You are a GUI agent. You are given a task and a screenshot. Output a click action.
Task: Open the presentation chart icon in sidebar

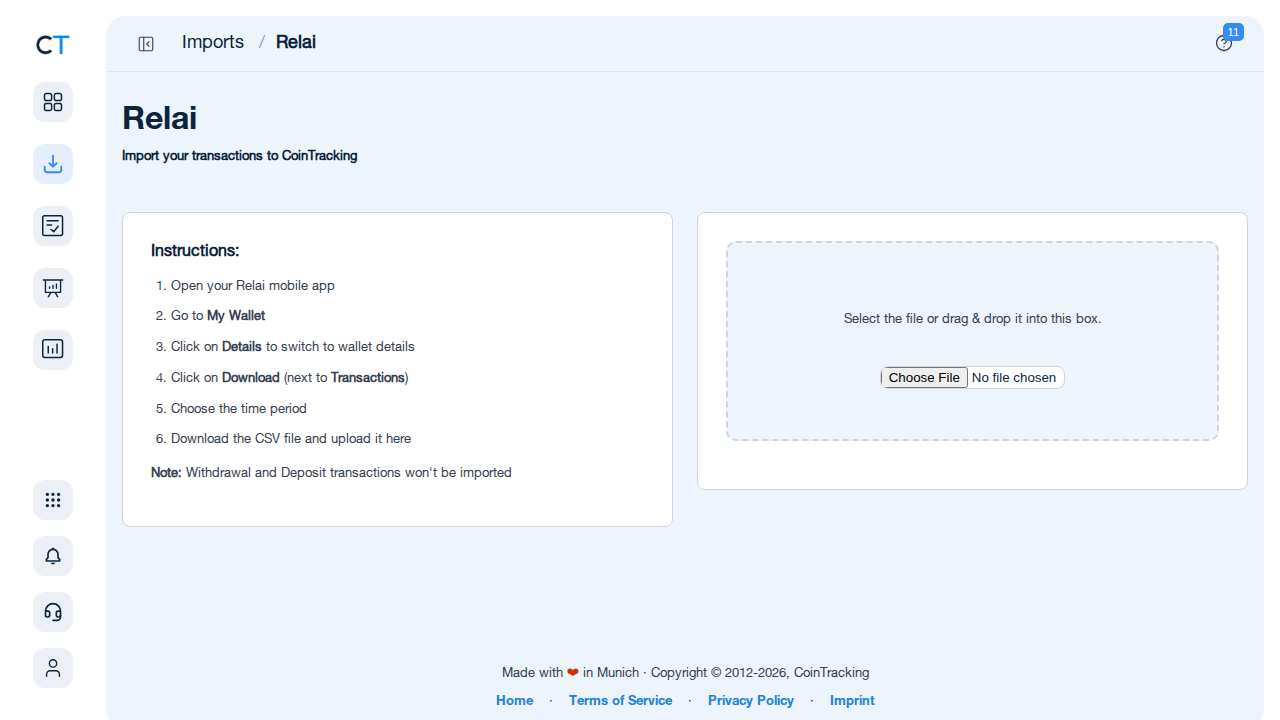tap(53, 288)
